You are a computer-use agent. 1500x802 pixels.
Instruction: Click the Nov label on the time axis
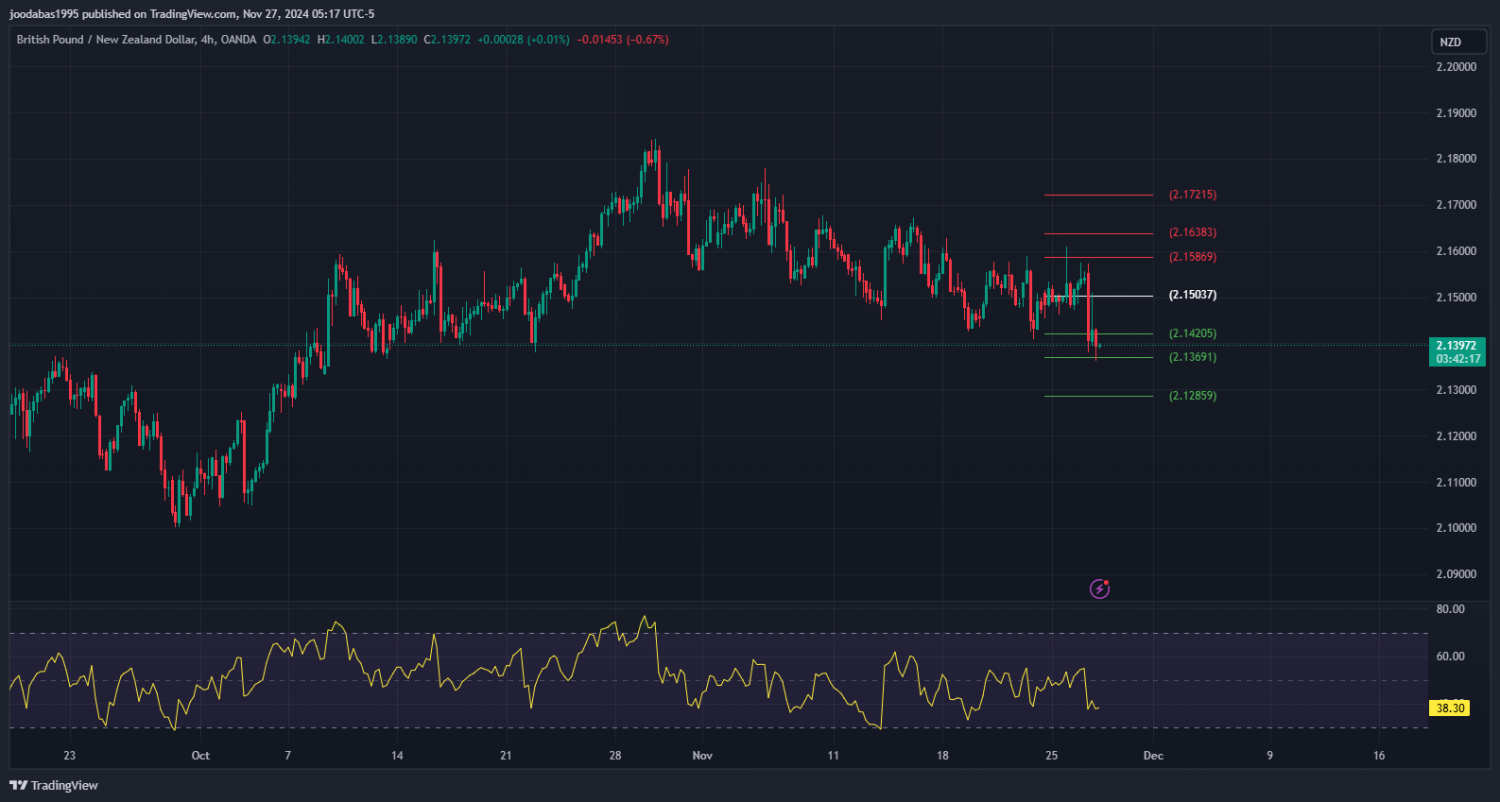click(702, 756)
